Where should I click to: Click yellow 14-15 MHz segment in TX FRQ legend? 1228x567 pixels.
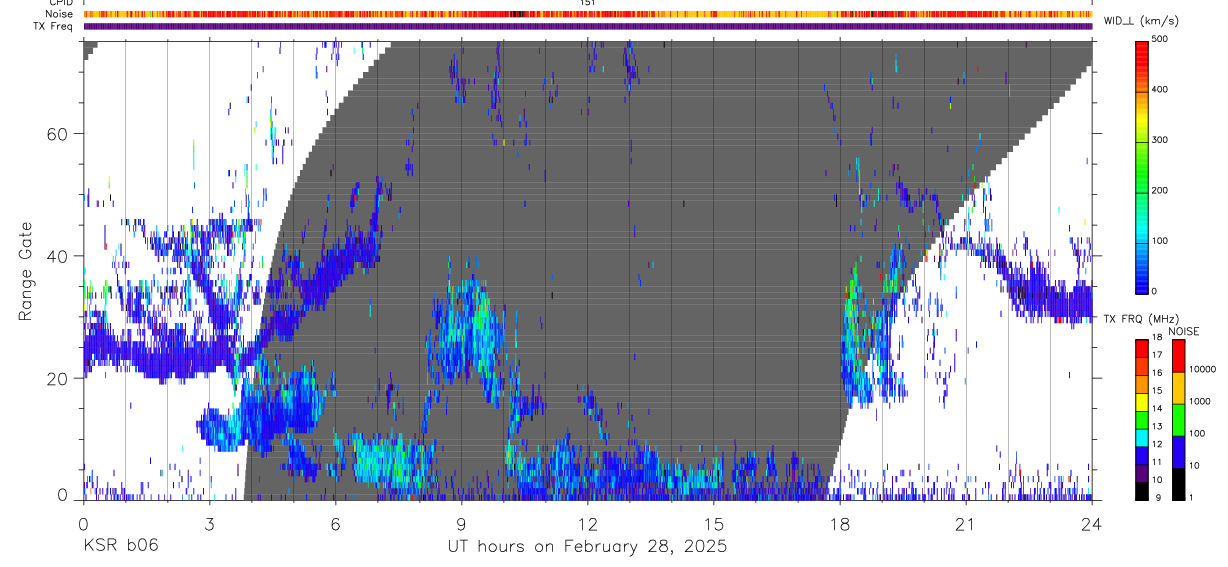point(1142,402)
